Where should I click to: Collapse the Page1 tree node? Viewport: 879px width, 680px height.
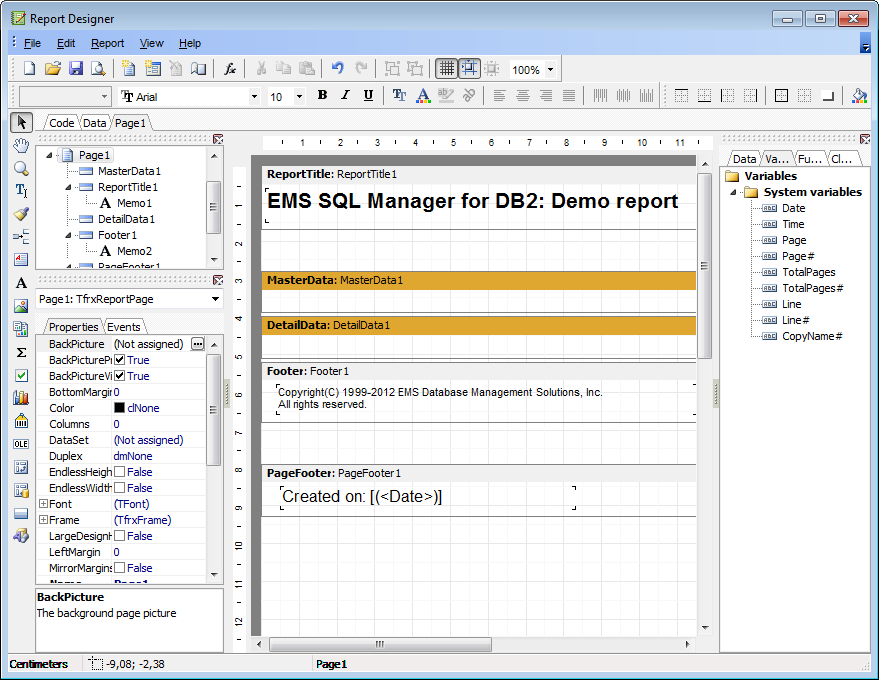49,155
